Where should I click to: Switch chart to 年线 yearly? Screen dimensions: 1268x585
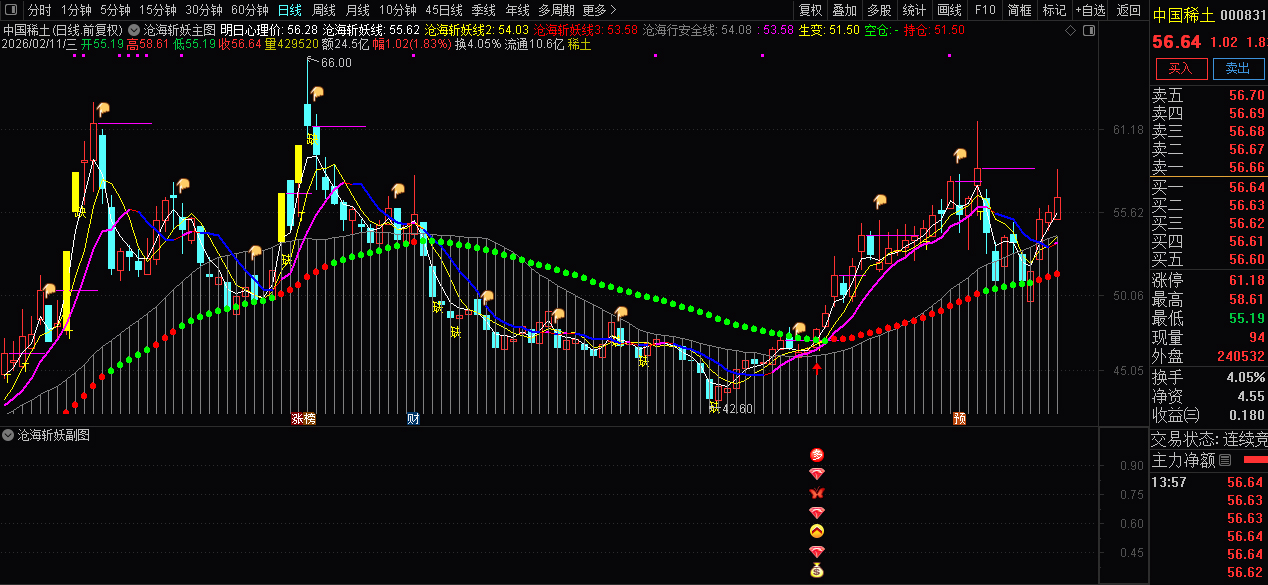coord(517,10)
